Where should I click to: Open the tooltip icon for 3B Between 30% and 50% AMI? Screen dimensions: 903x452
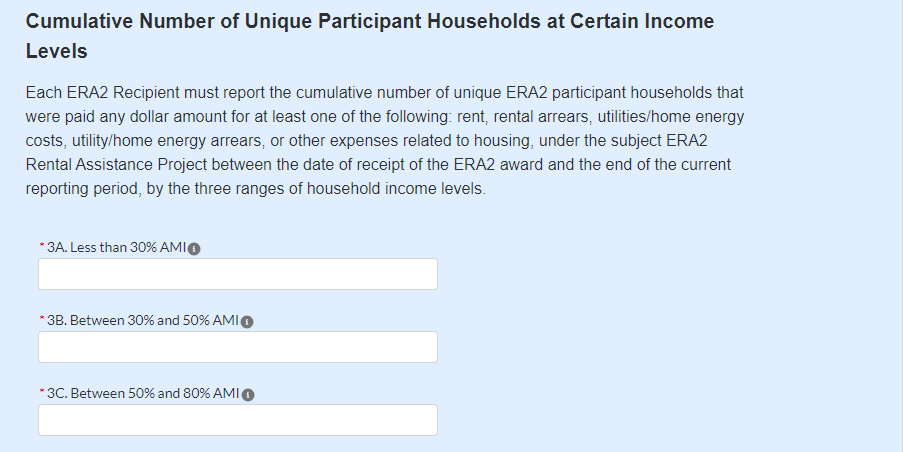pos(247,322)
